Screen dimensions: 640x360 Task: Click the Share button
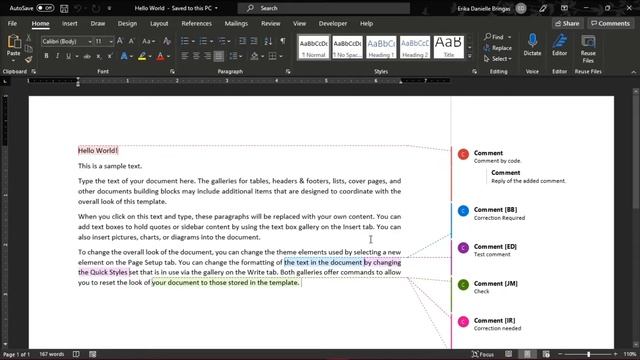567,23
